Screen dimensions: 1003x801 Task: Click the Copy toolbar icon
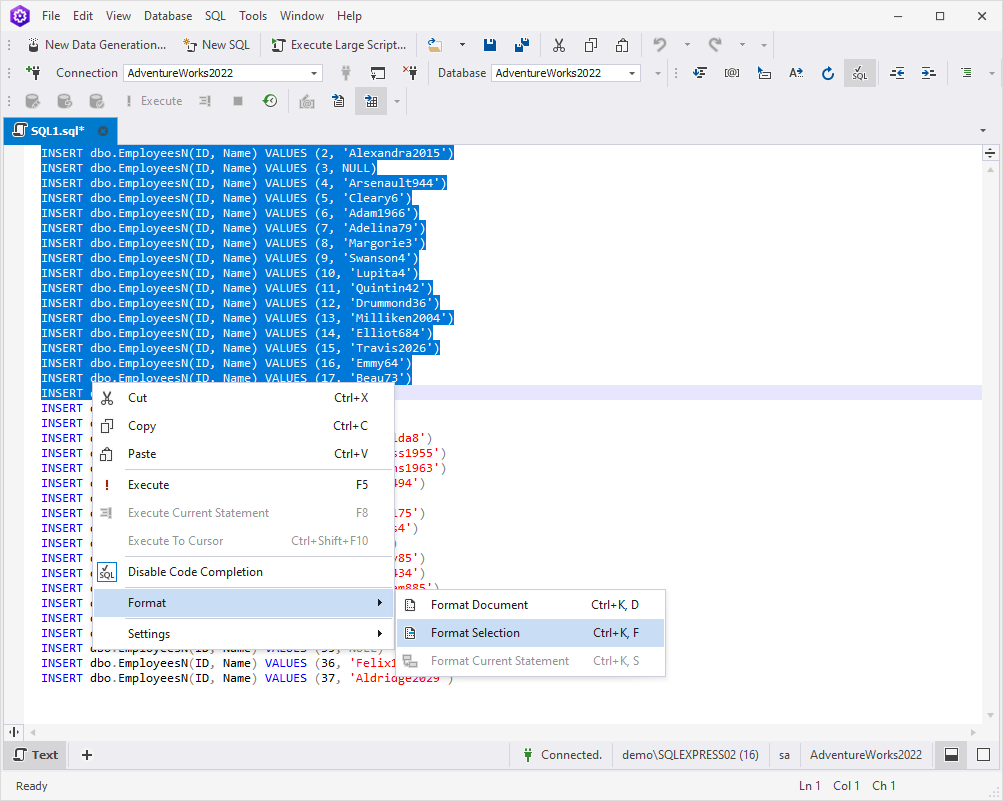coord(591,45)
